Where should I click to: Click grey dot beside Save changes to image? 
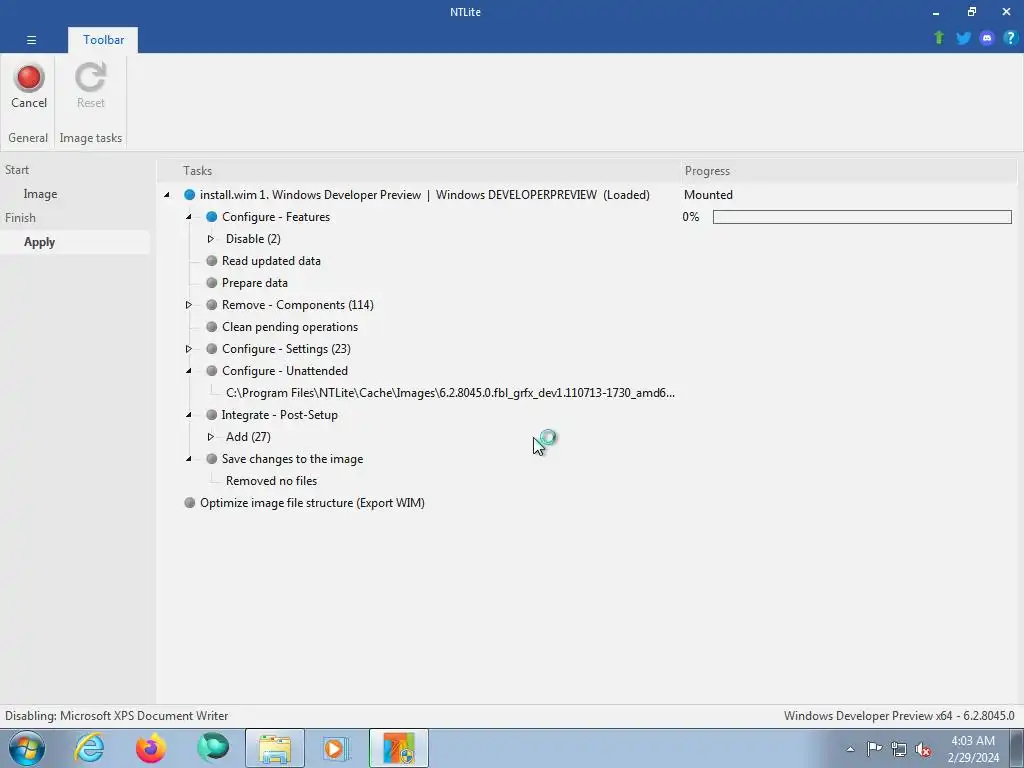(x=212, y=459)
